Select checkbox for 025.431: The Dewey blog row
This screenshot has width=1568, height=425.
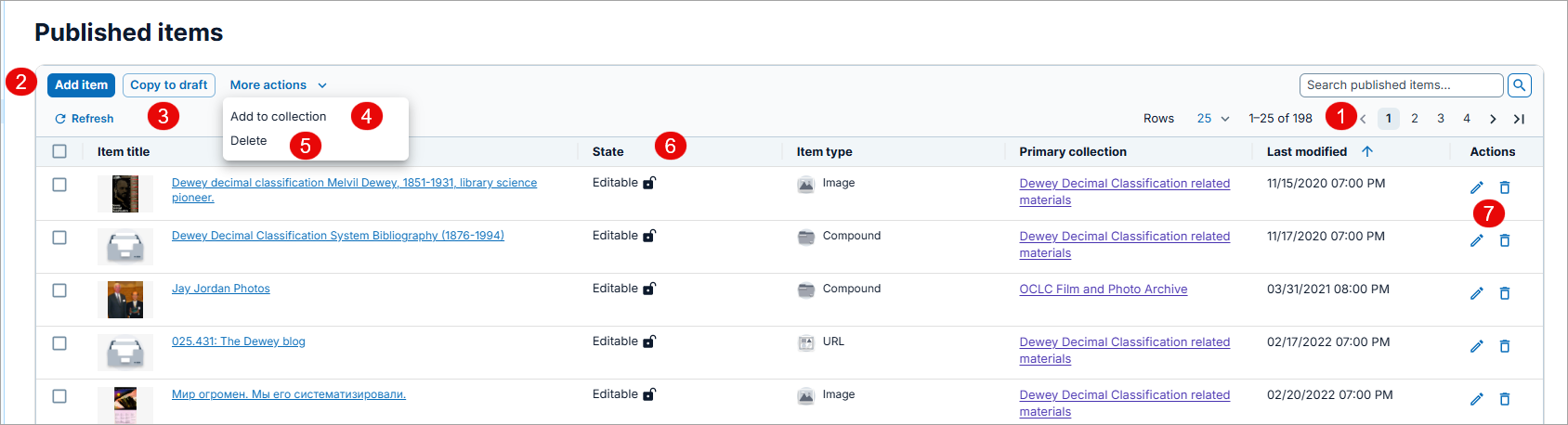pyautogui.click(x=59, y=343)
